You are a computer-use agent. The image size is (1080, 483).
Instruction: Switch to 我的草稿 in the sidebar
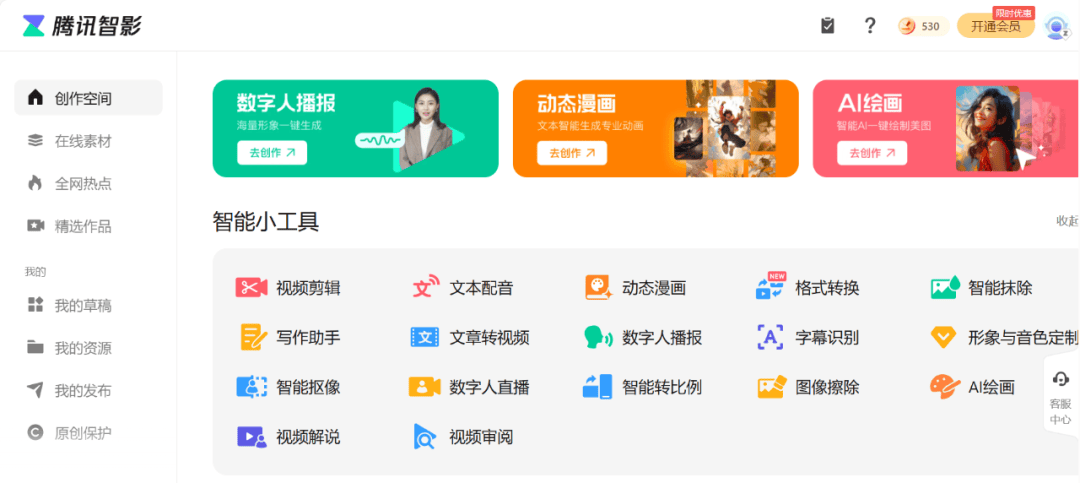pos(82,305)
